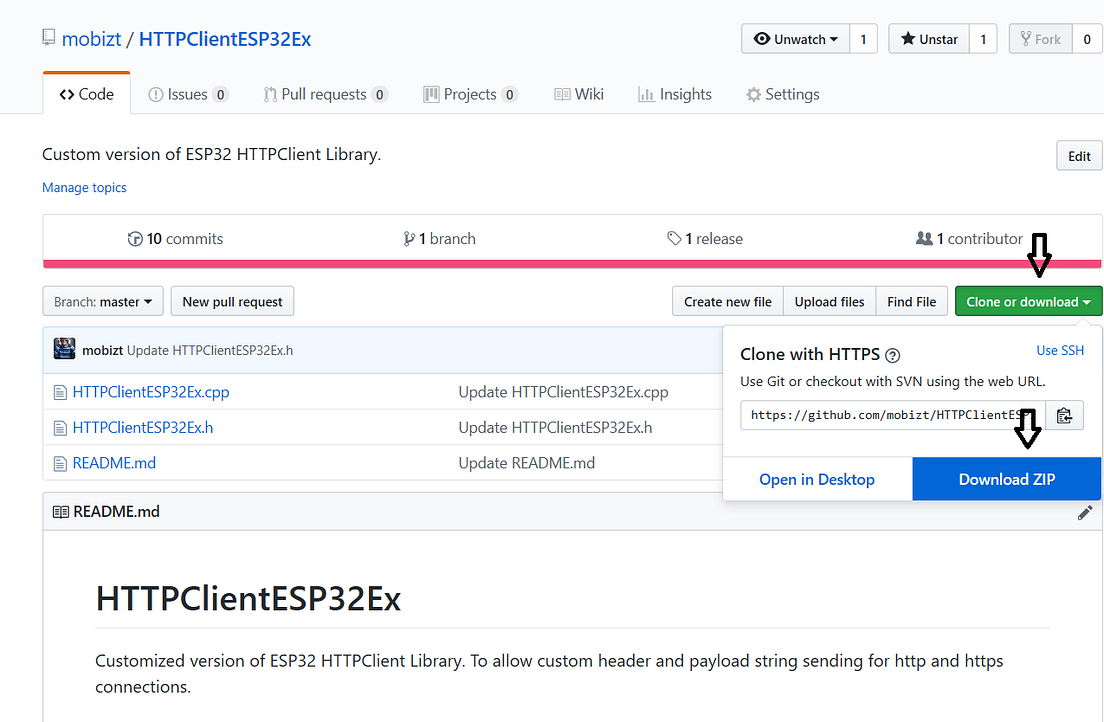
Task: Open HTTPClientESP32Ex.cpp file
Action: (x=151, y=392)
